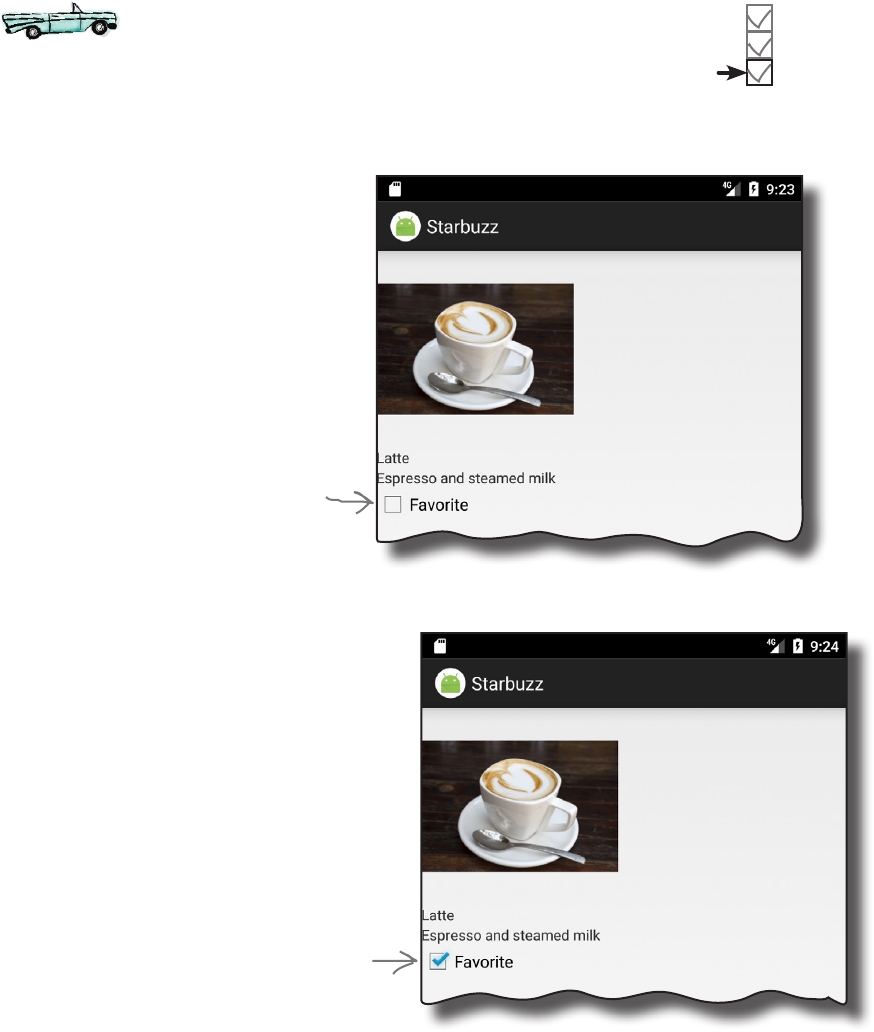The height and width of the screenshot is (1032, 874).
Task: Tap the battery charging icon beside 9:24
Action: [x=798, y=646]
